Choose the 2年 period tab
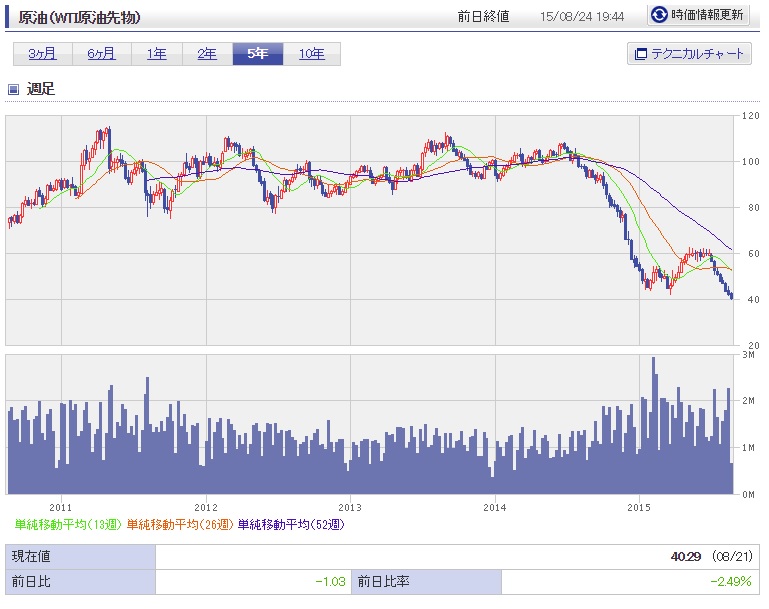 [207, 54]
